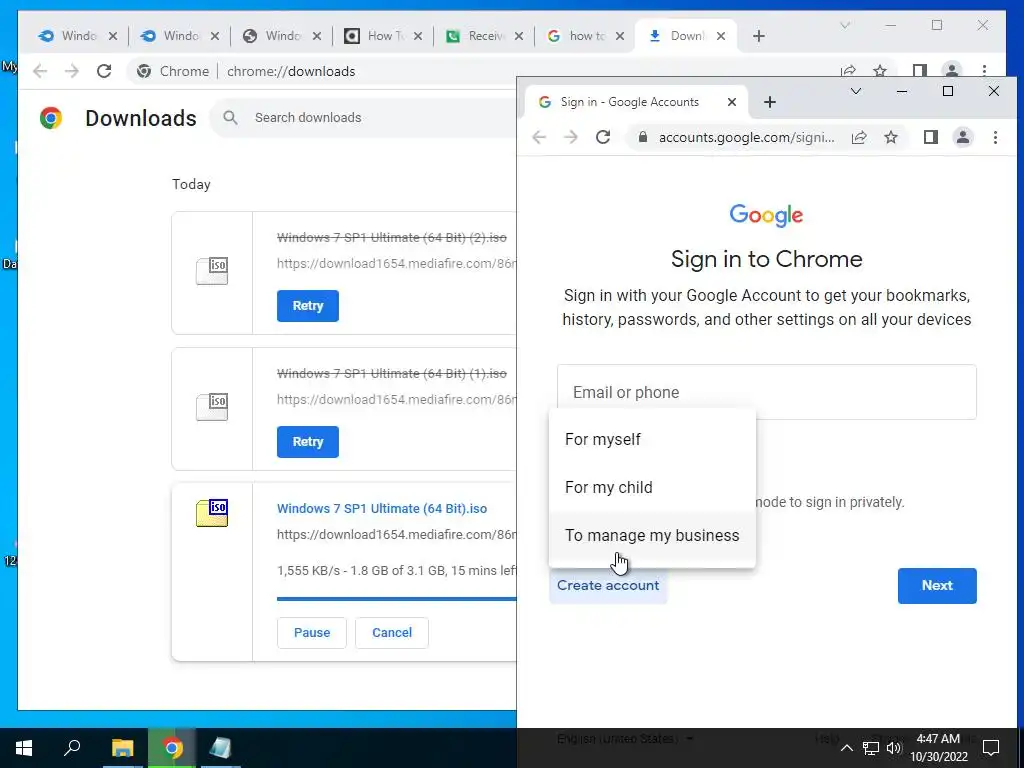Click the iso file icon of active download
The image size is (1024, 768).
pyautogui.click(x=212, y=513)
